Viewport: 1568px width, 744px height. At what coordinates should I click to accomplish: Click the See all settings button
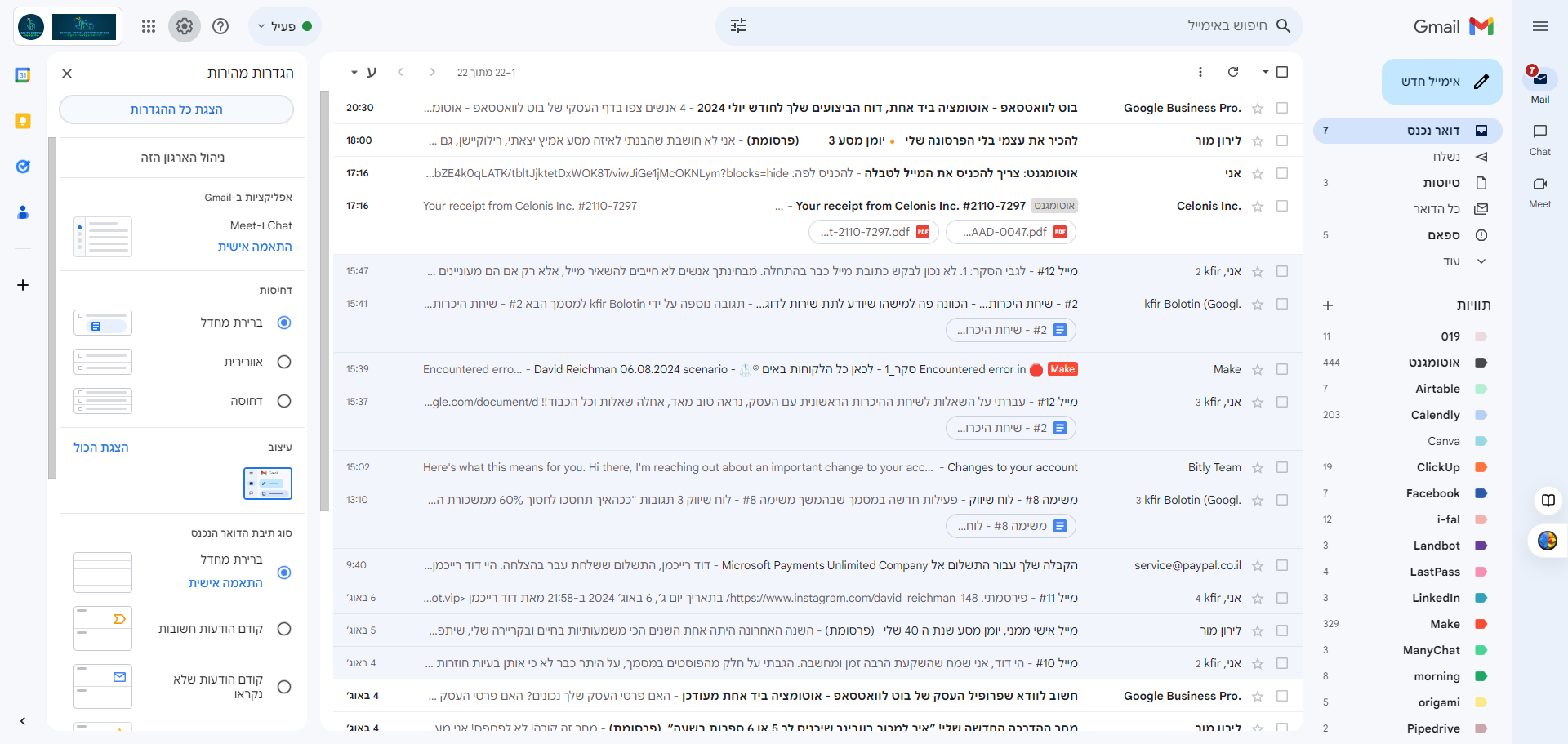coord(176,109)
